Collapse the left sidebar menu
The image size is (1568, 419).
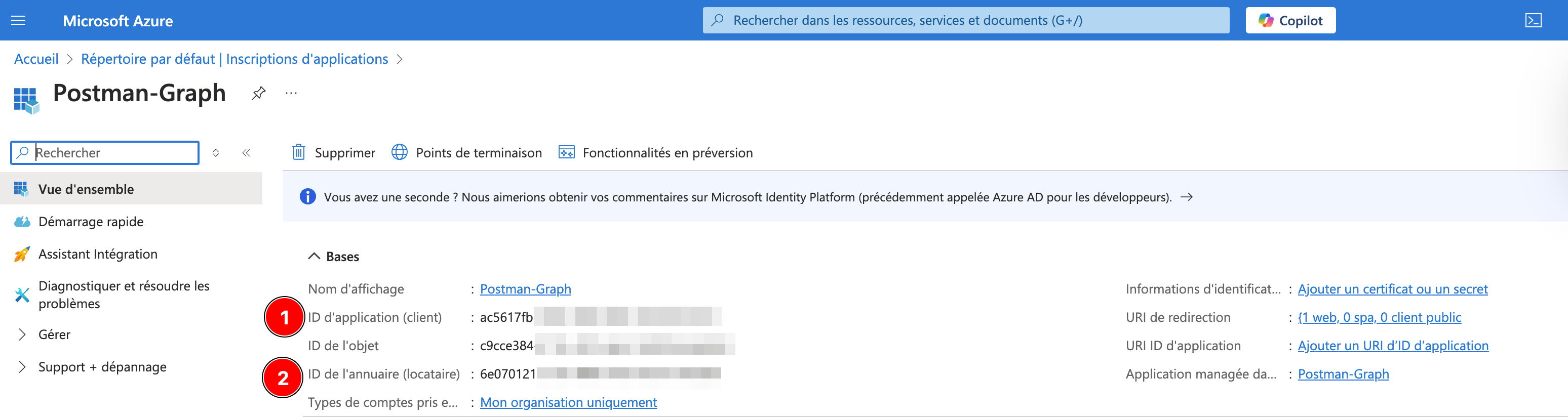coord(247,153)
